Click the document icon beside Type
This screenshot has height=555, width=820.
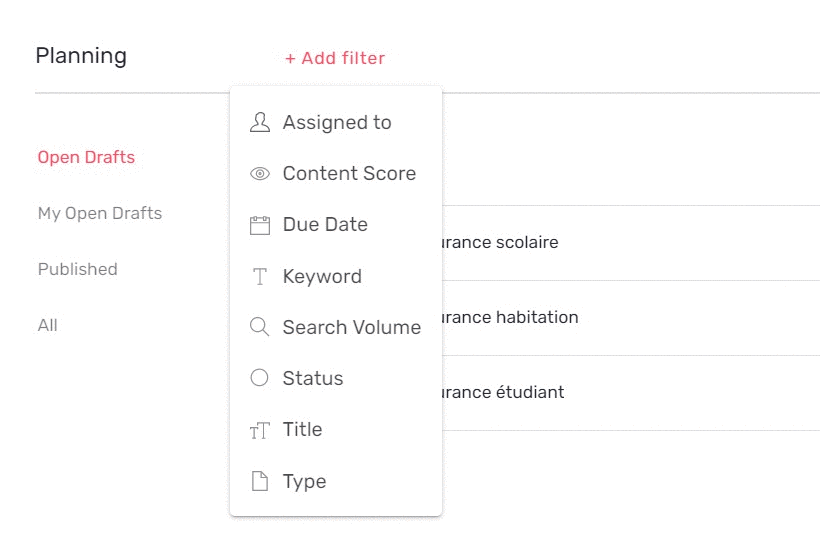(x=260, y=482)
